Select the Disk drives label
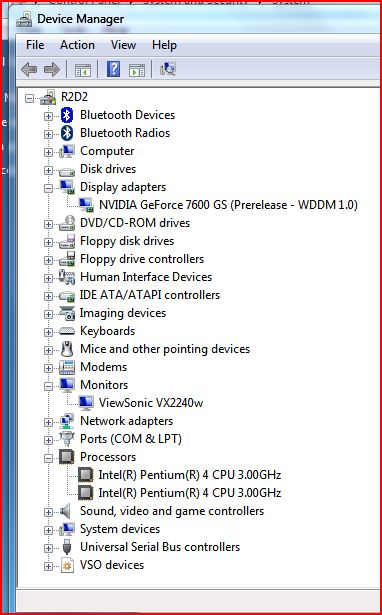382x615 pixels. point(108,169)
